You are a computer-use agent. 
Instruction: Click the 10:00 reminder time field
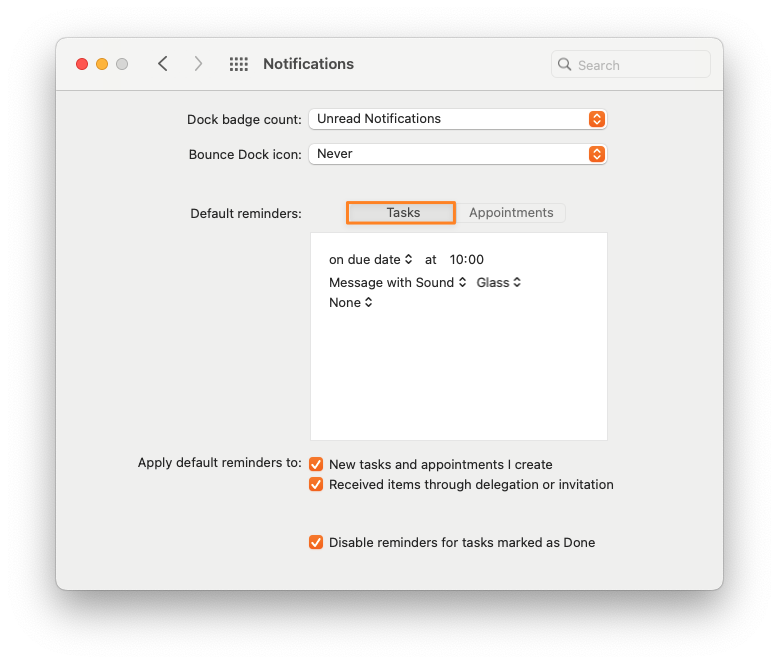[x=467, y=260]
